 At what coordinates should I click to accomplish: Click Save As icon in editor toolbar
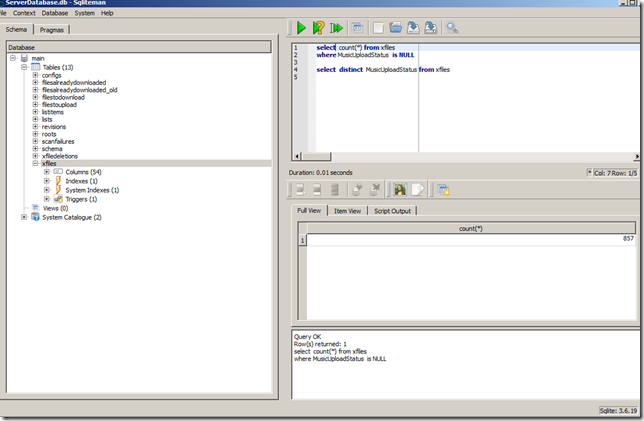pos(430,28)
